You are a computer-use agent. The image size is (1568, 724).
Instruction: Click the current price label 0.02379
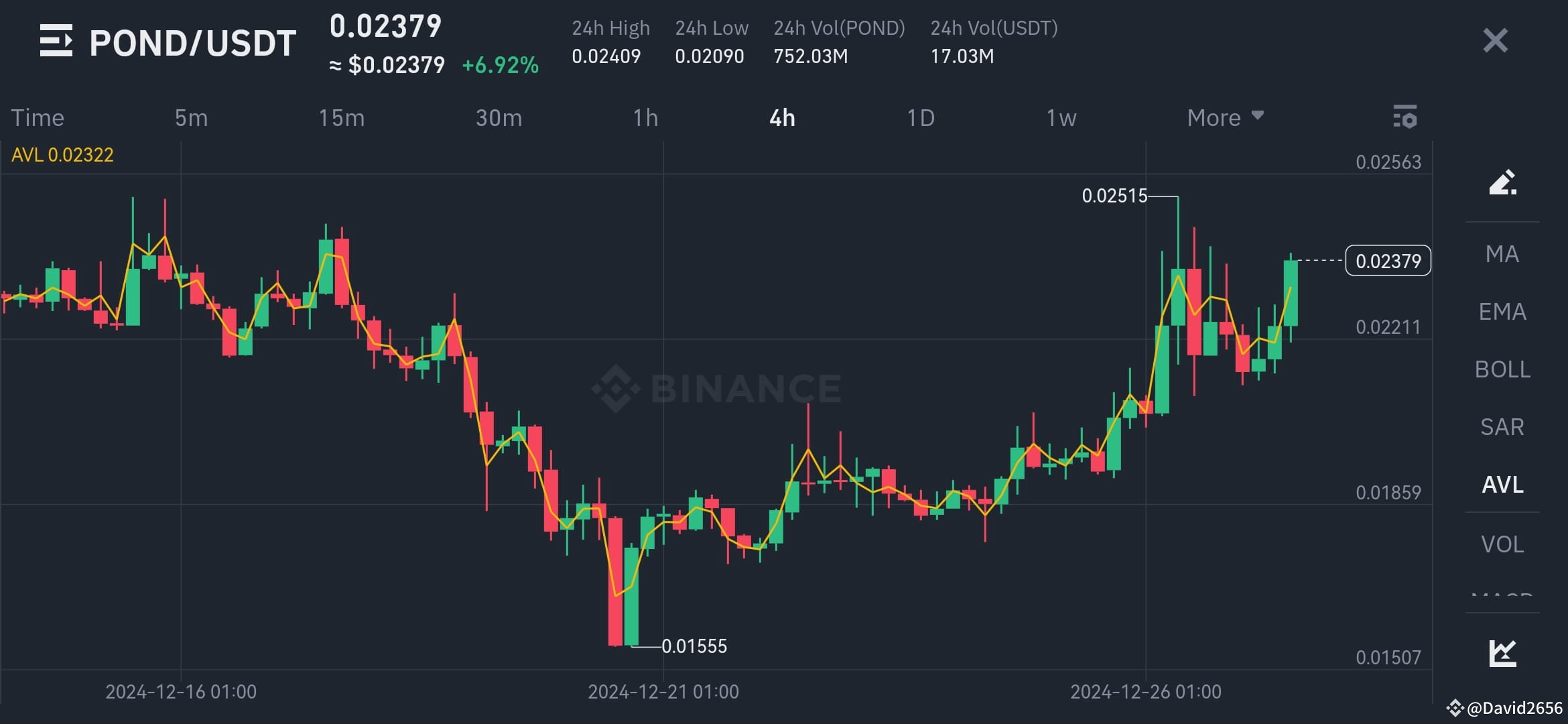[1387, 261]
